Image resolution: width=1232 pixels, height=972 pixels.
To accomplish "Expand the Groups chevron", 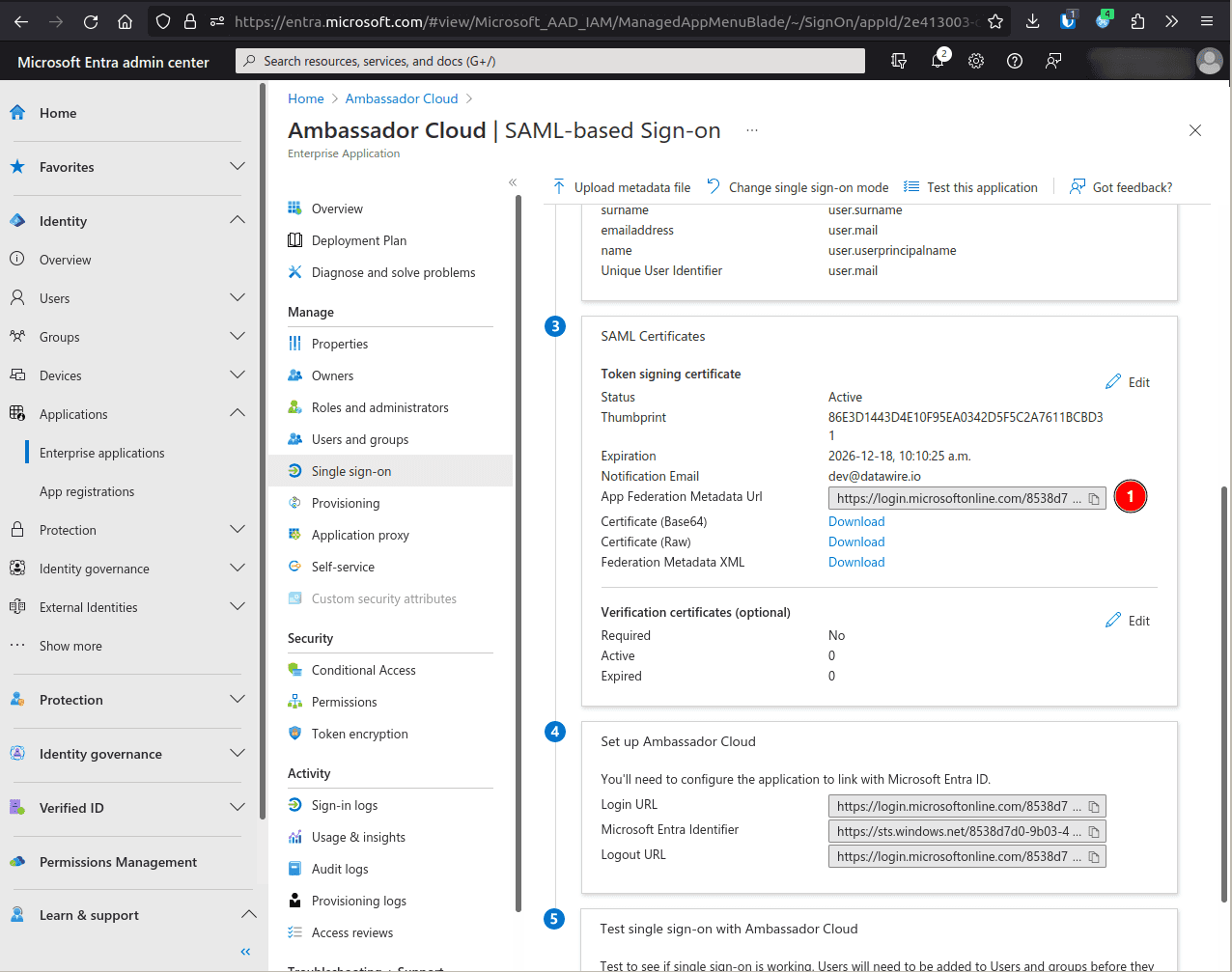I will (238, 337).
